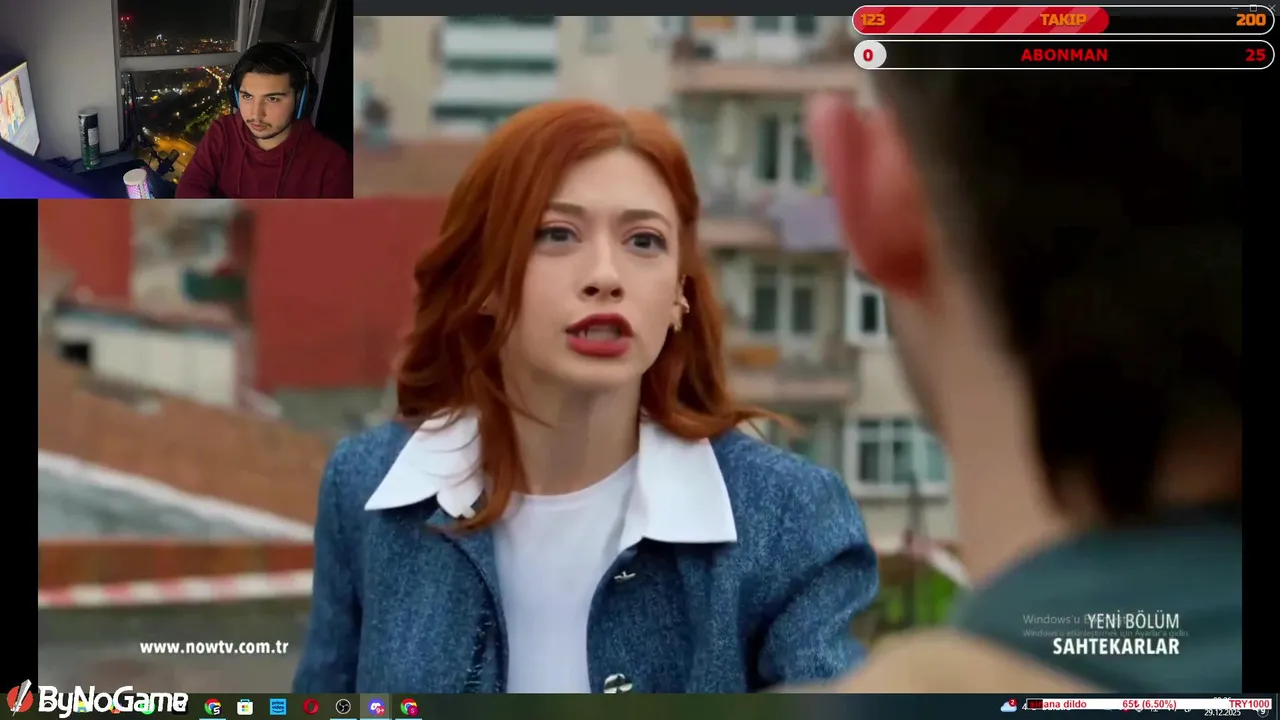The width and height of the screenshot is (1280, 720).
Task: Open the Prime Video taskbar icon
Action: click(278, 707)
